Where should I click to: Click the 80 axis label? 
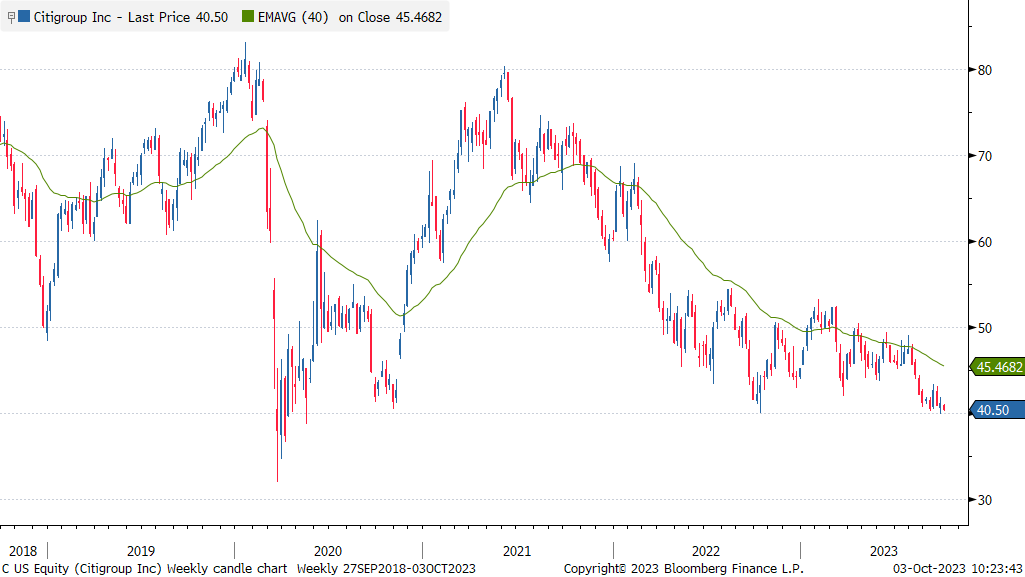coord(984,70)
